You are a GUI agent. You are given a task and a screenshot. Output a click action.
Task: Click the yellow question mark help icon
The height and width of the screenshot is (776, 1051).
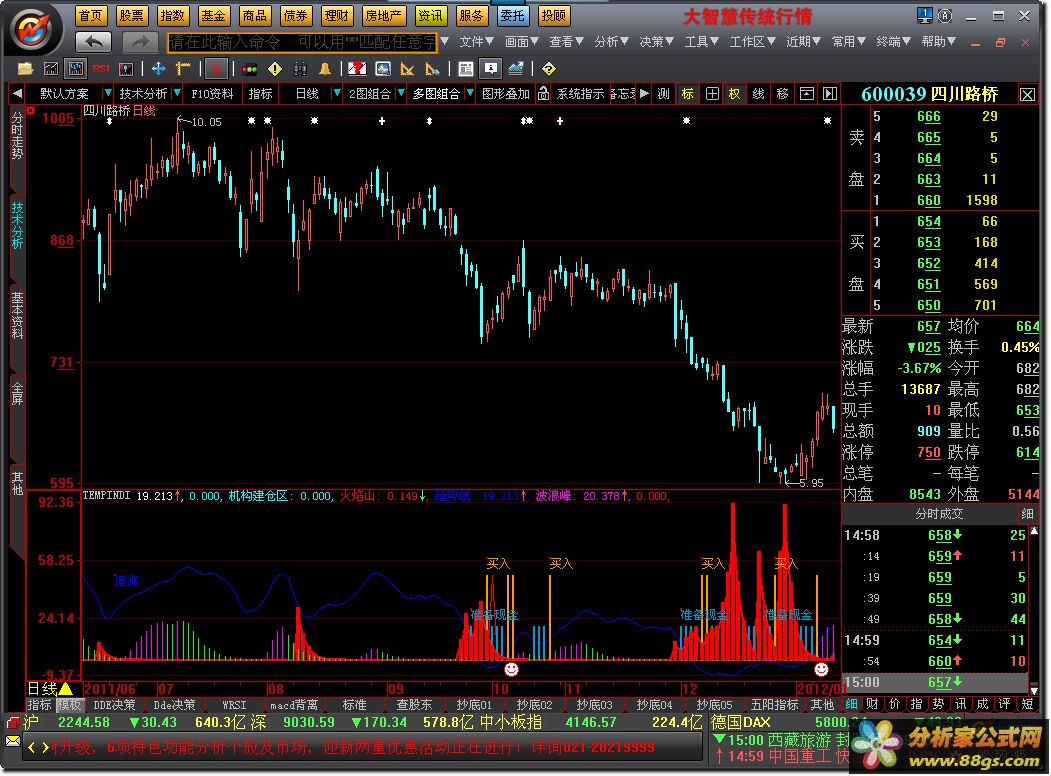click(x=548, y=69)
